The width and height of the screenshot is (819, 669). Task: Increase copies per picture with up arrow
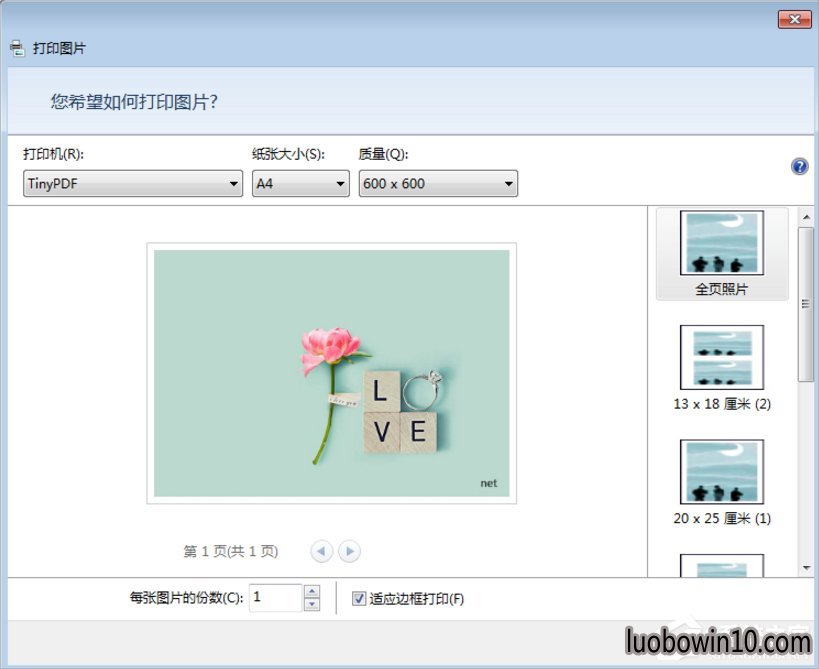[312, 591]
